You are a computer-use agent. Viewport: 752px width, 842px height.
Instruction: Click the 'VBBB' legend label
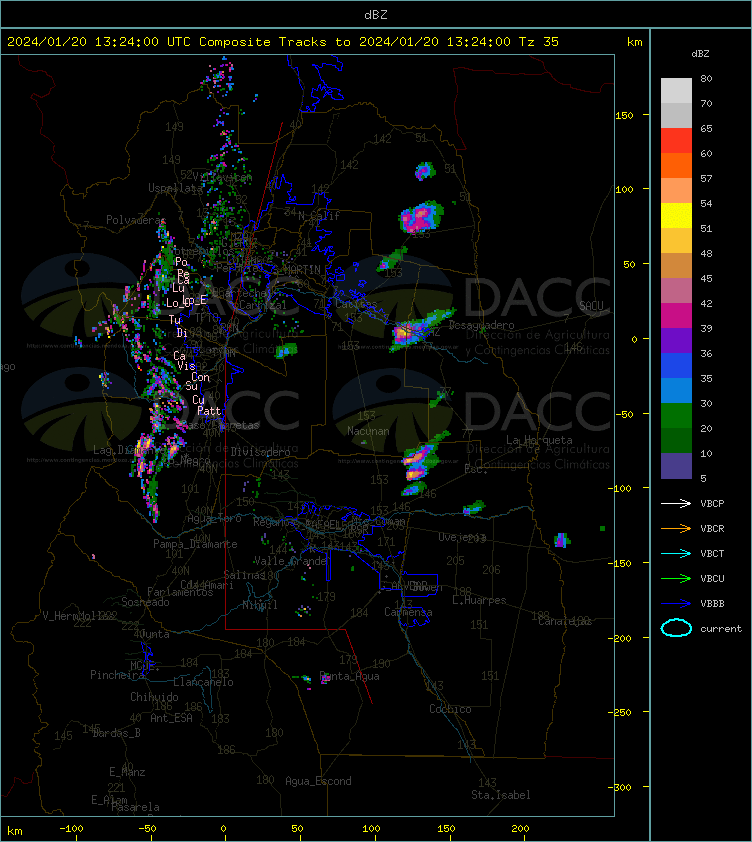pyautogui.click(x=712, y=604)
